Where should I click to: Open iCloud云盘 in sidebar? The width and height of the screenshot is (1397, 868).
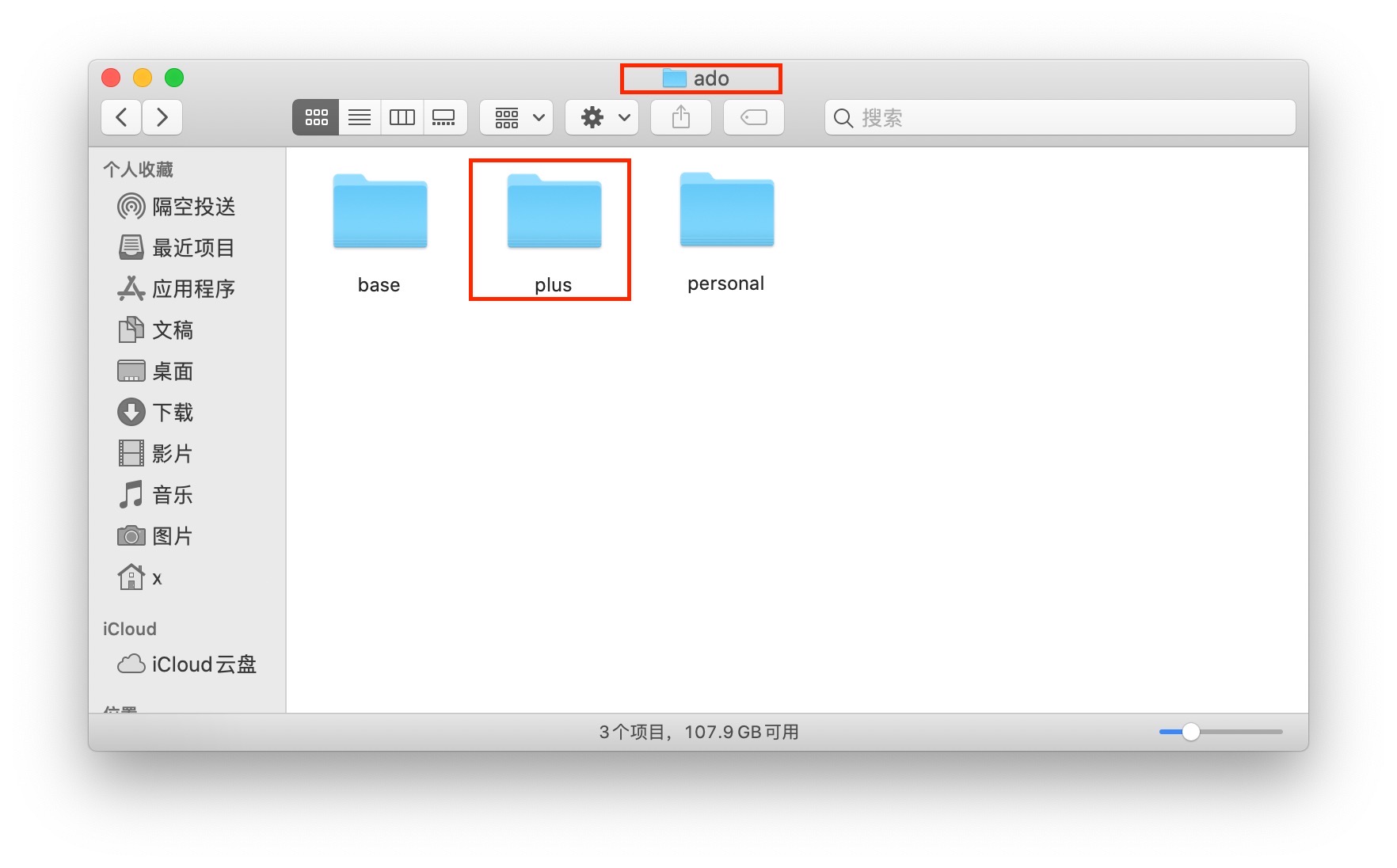203,664
